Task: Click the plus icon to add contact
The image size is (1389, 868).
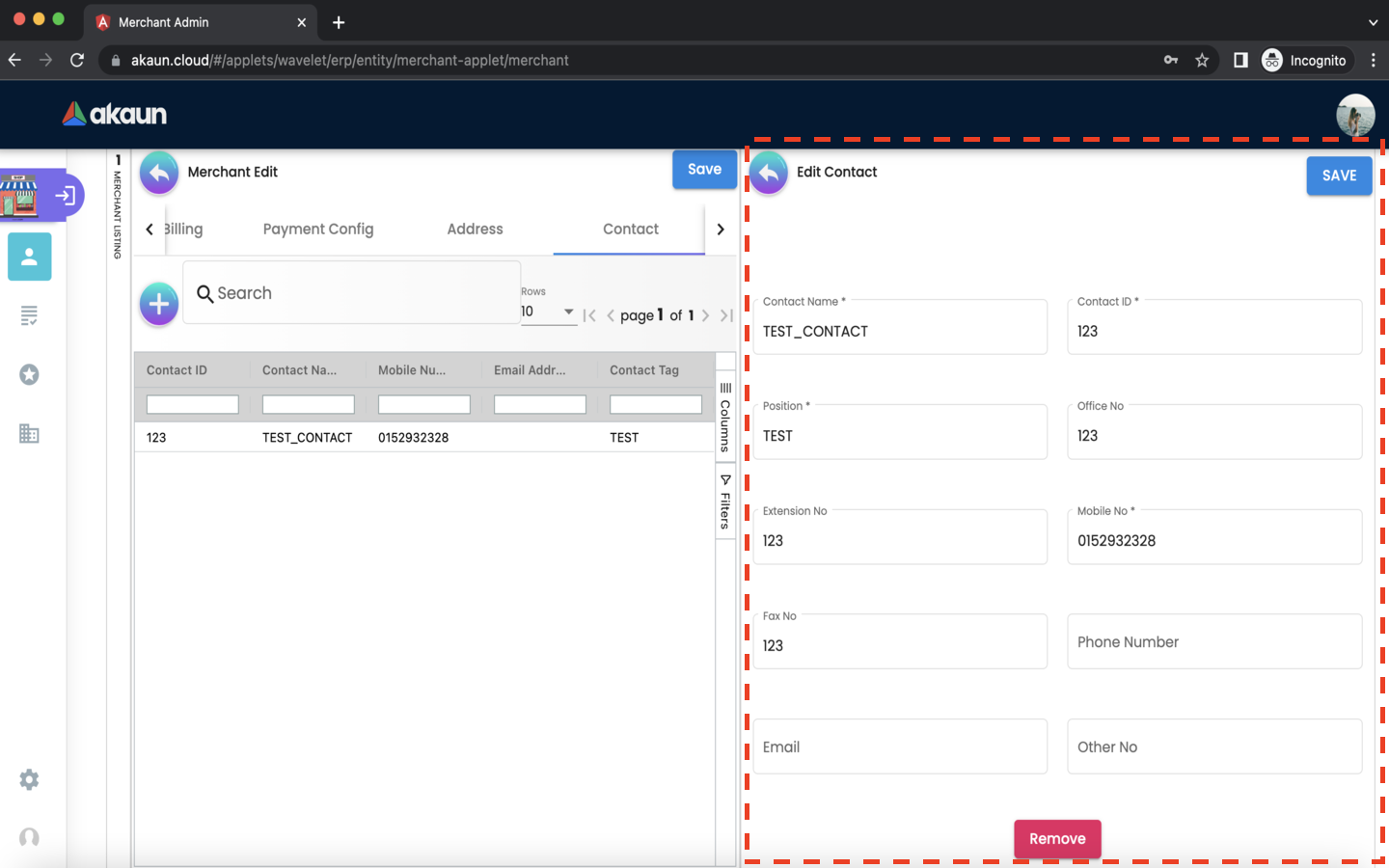Action: click(159, 305)
